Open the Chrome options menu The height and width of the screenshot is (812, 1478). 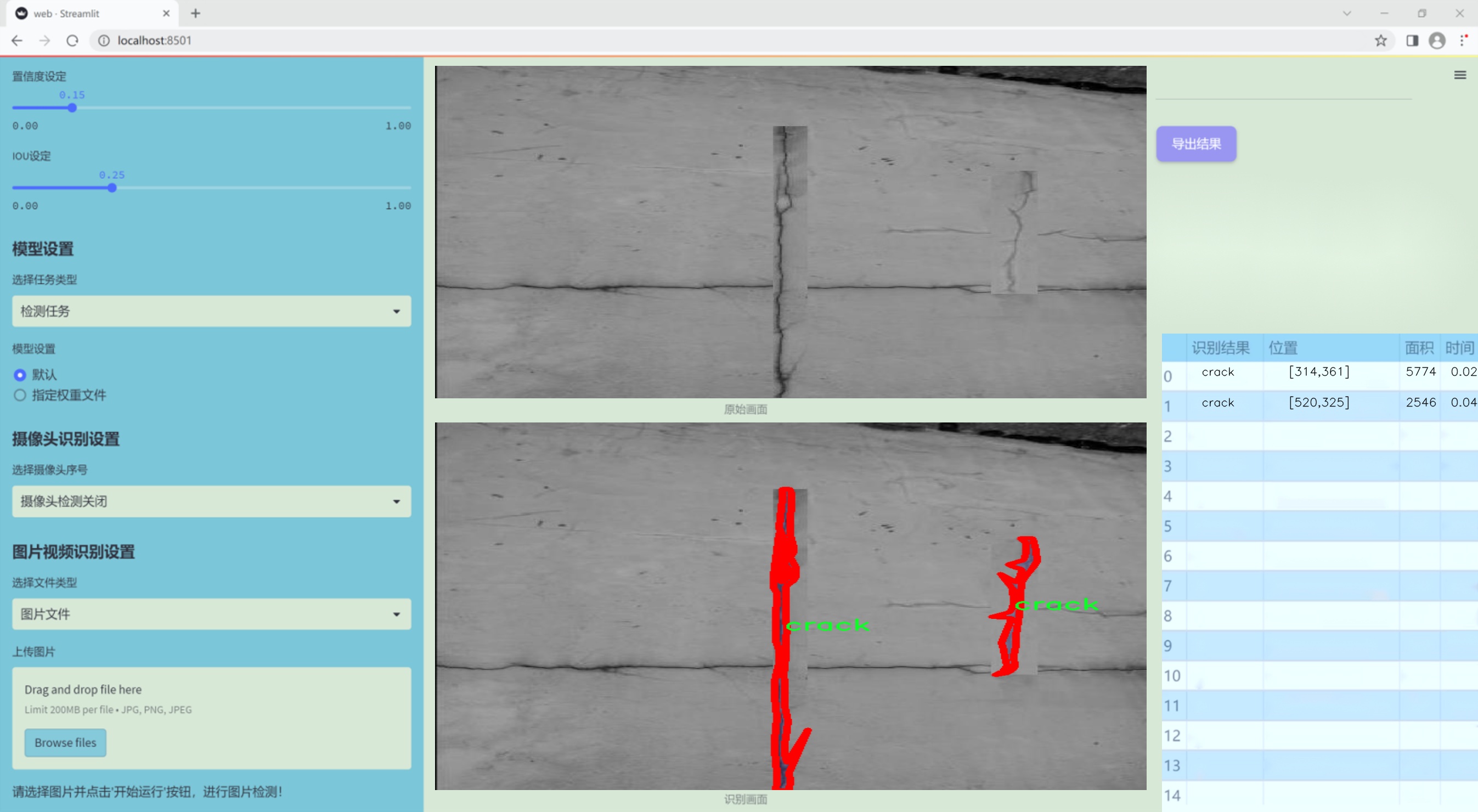[x=1464, y=40]
